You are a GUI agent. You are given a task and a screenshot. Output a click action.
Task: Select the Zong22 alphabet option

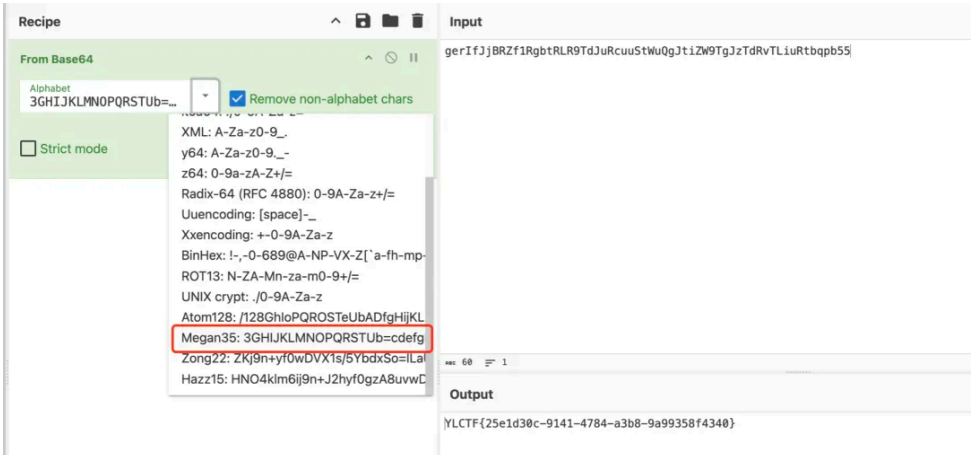click(297, 359)
